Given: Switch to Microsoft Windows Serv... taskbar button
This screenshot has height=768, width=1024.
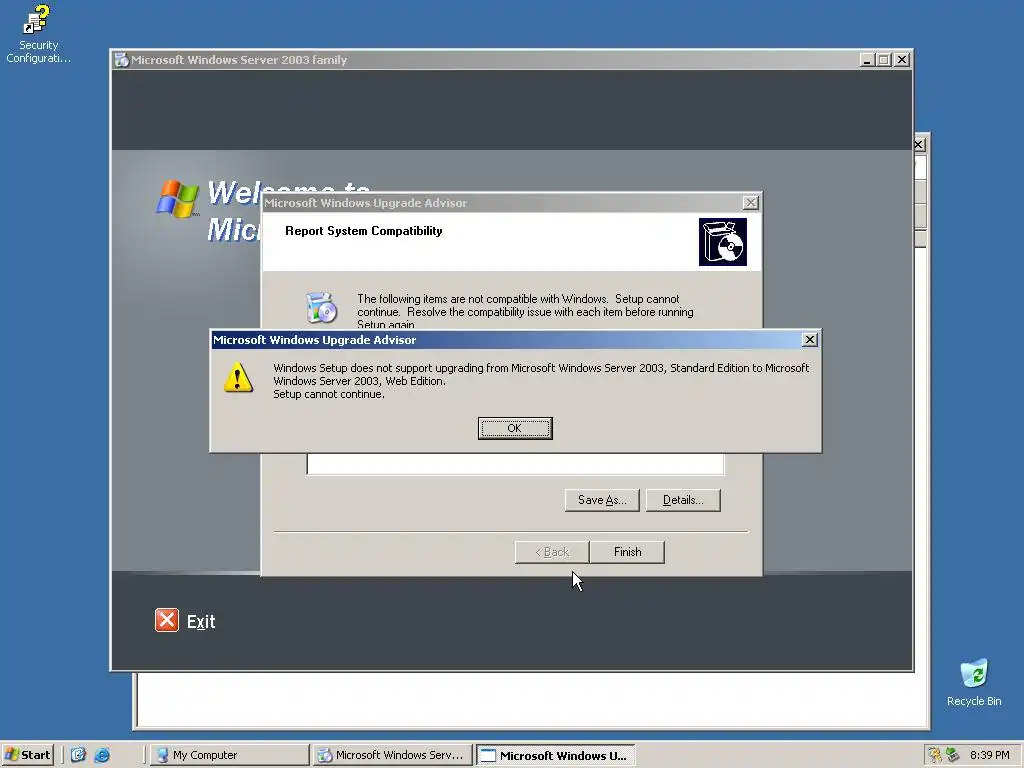Looking at the screenshot, I should click(392, 755).
